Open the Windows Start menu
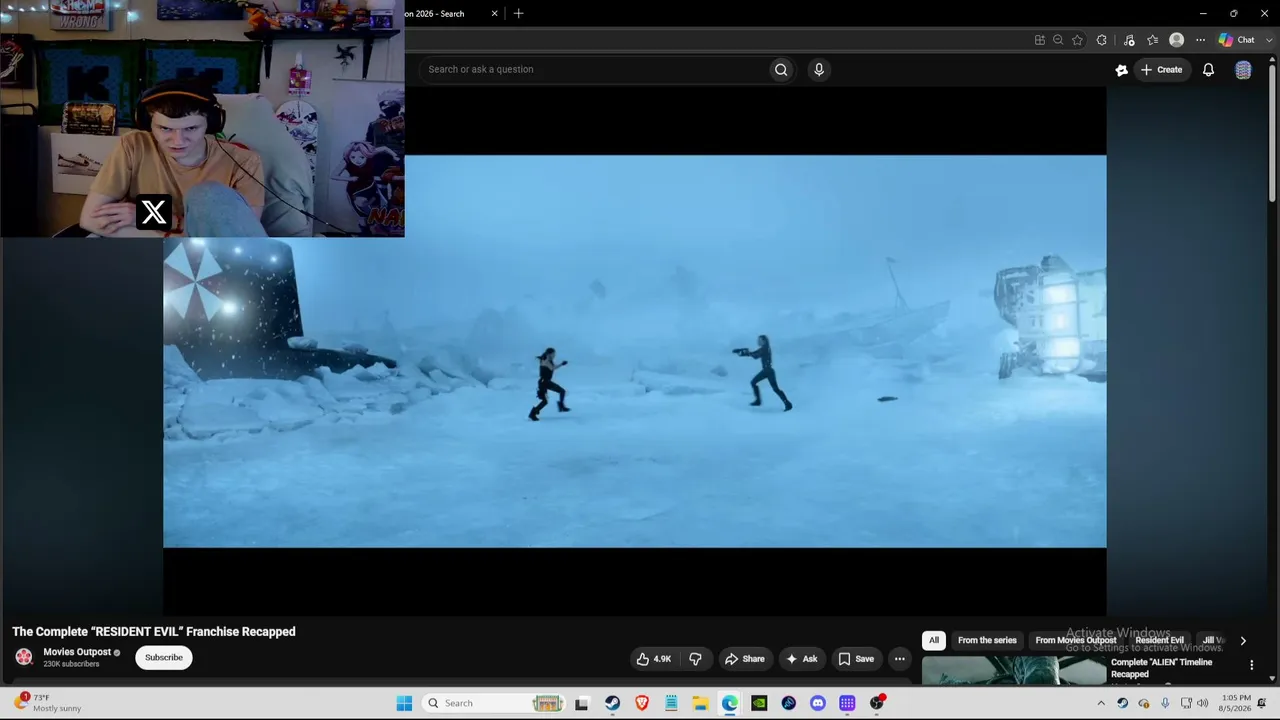This screenshot has height=720, width=1280. [404, 703]
